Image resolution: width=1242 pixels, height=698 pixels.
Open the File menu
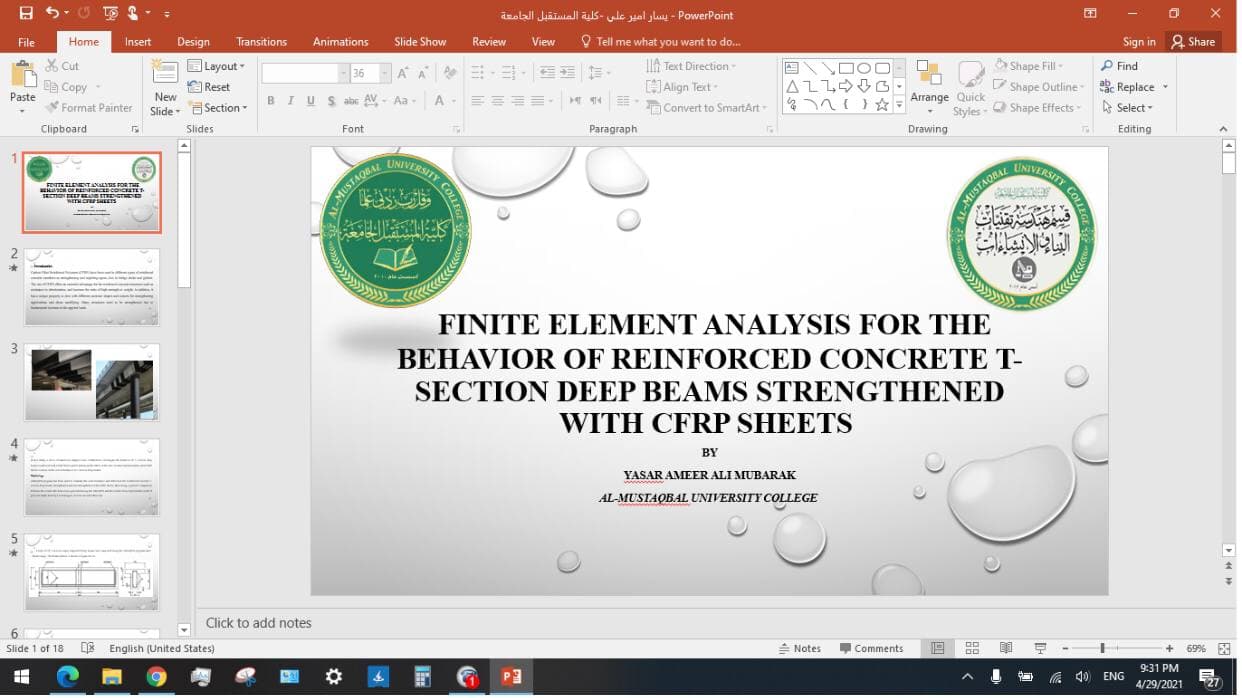[x=26, y=42]
